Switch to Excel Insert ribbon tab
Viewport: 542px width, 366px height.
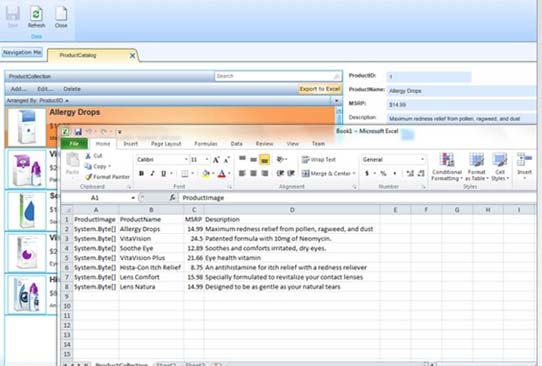131,144
